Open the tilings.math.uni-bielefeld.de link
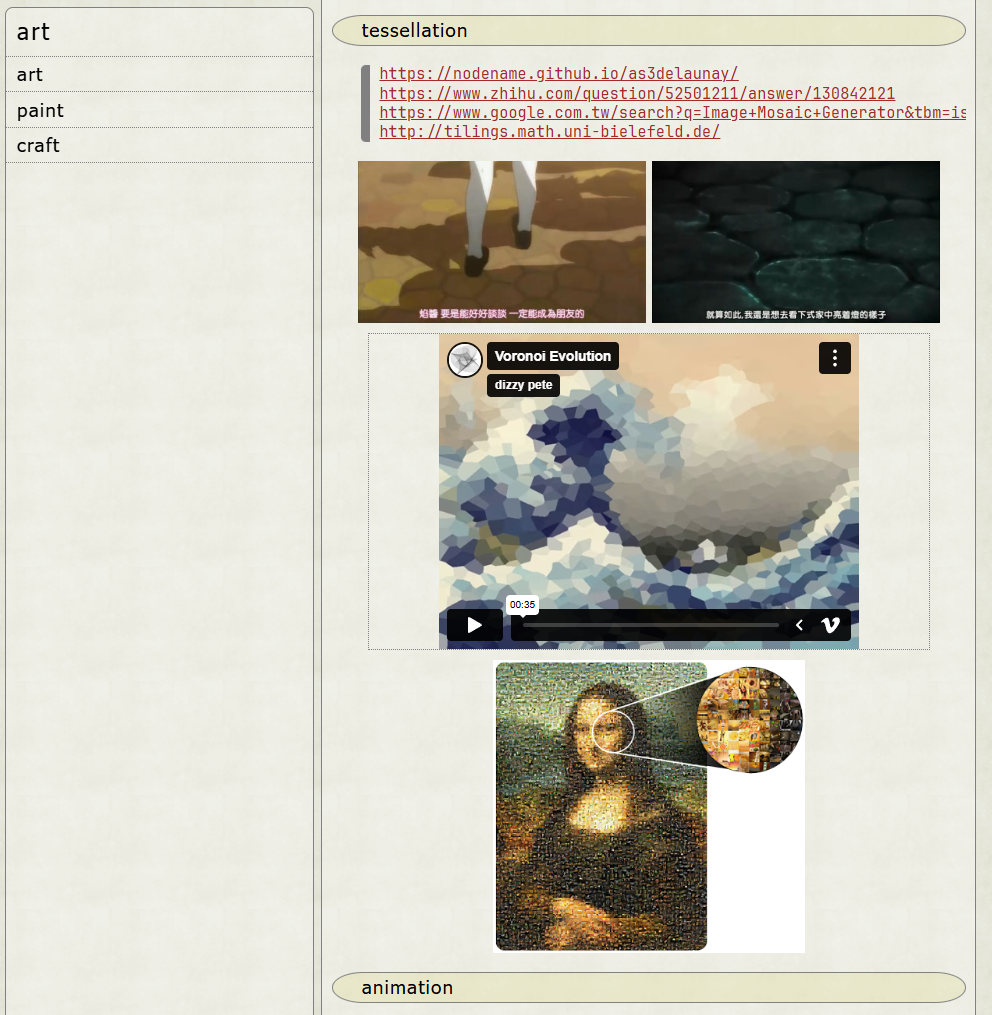 pyautogui.click(x=549, y=132)
